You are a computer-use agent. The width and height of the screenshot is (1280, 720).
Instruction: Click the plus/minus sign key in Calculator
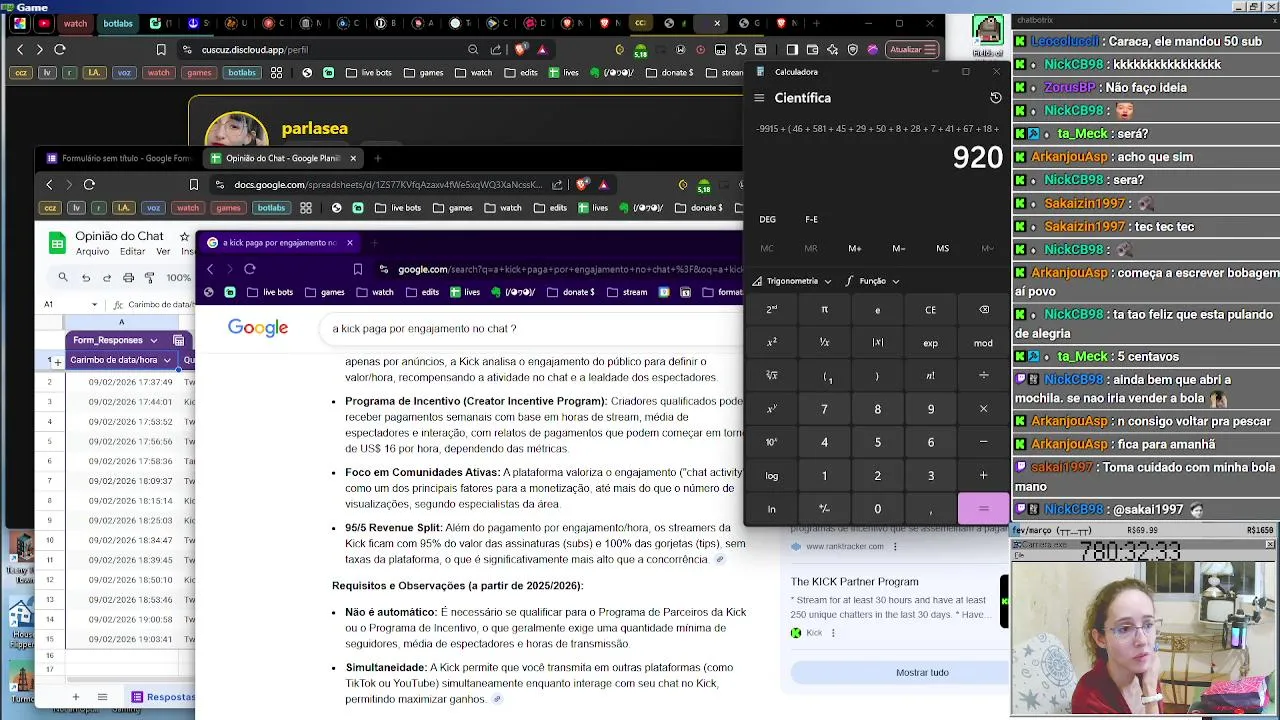click(x=824, y=509)
